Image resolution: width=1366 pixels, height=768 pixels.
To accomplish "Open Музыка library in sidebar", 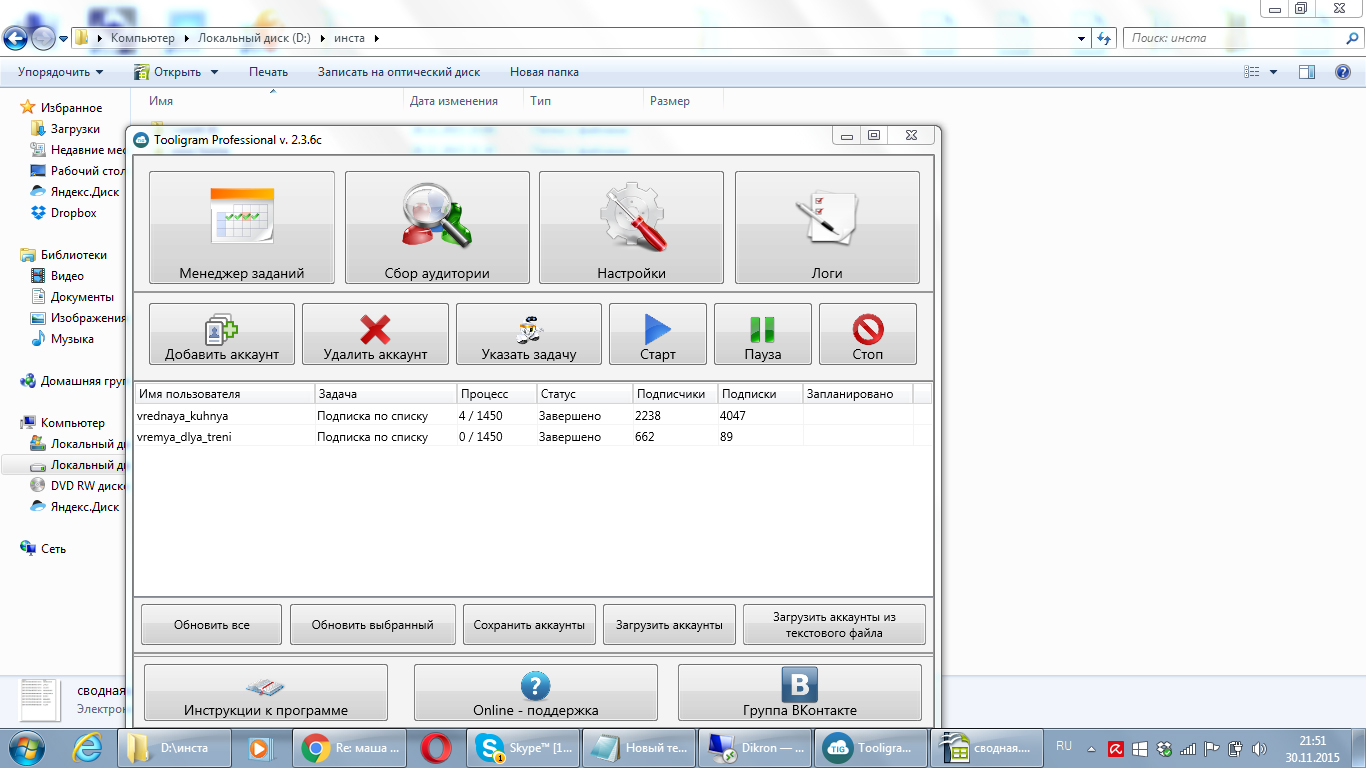I will (x=72, y=339).
